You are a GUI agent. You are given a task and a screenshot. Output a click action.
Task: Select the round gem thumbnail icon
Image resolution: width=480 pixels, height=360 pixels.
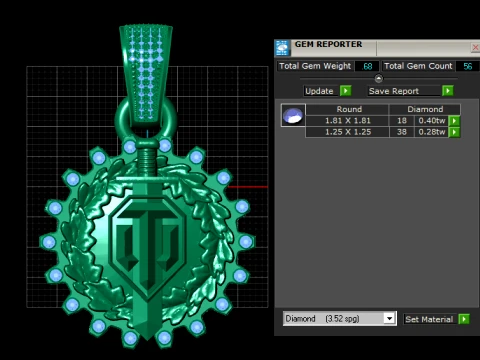(293, 115)
